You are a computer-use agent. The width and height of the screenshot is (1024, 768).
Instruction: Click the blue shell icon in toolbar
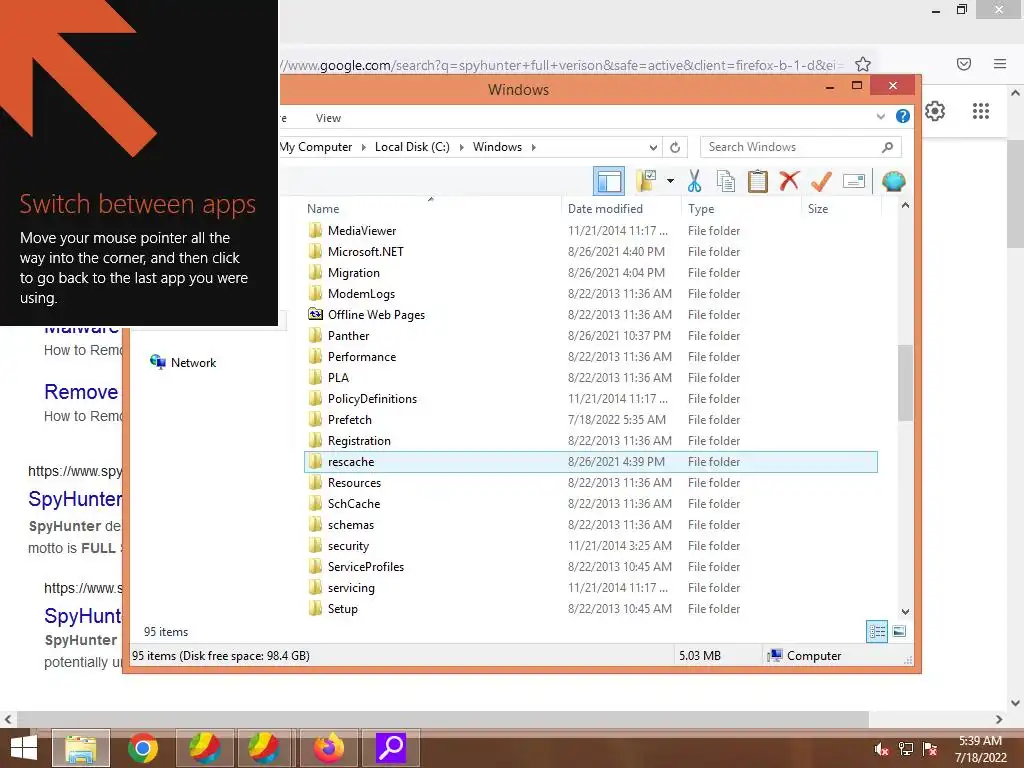893,181
